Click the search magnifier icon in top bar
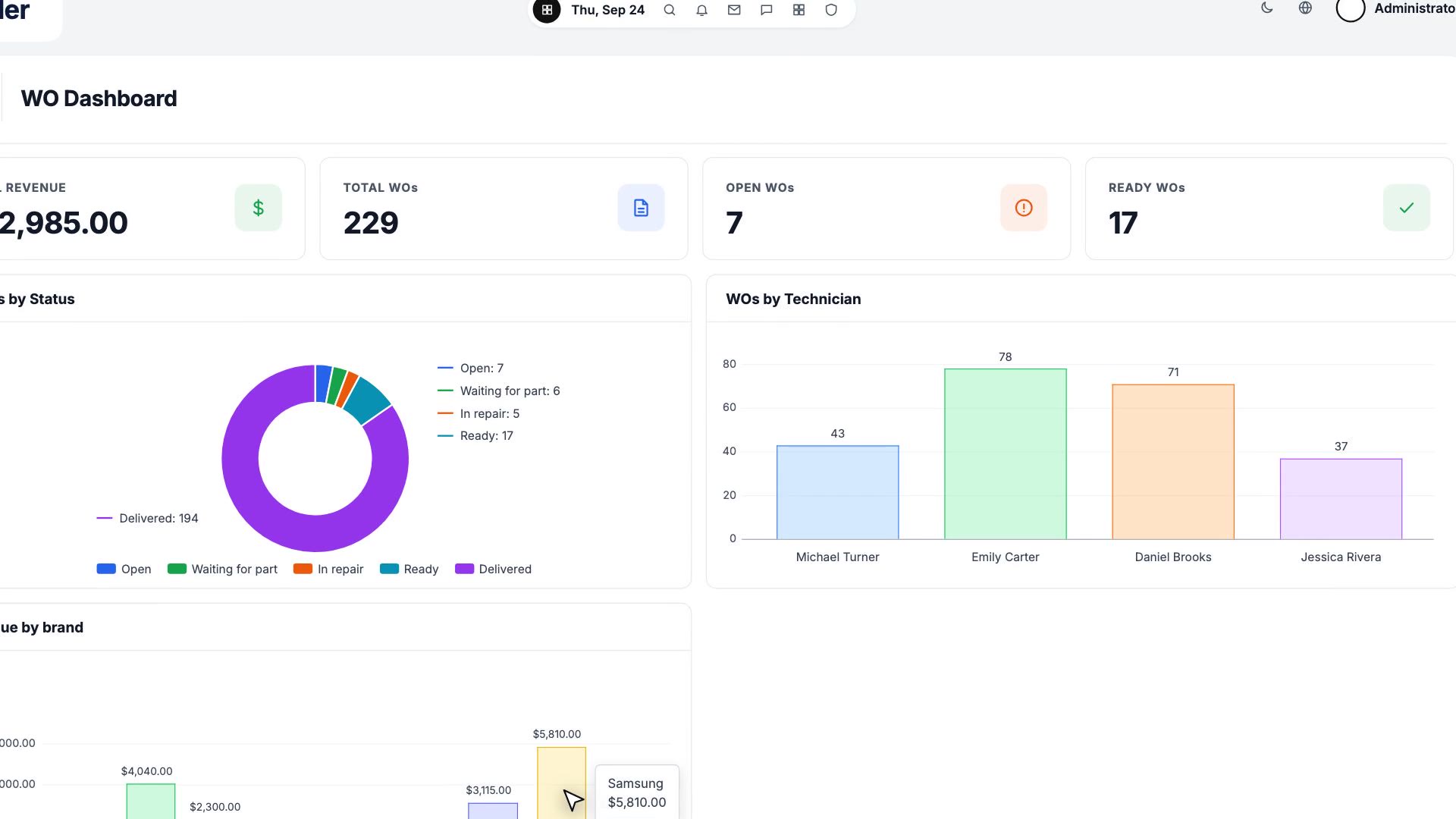 670,10
